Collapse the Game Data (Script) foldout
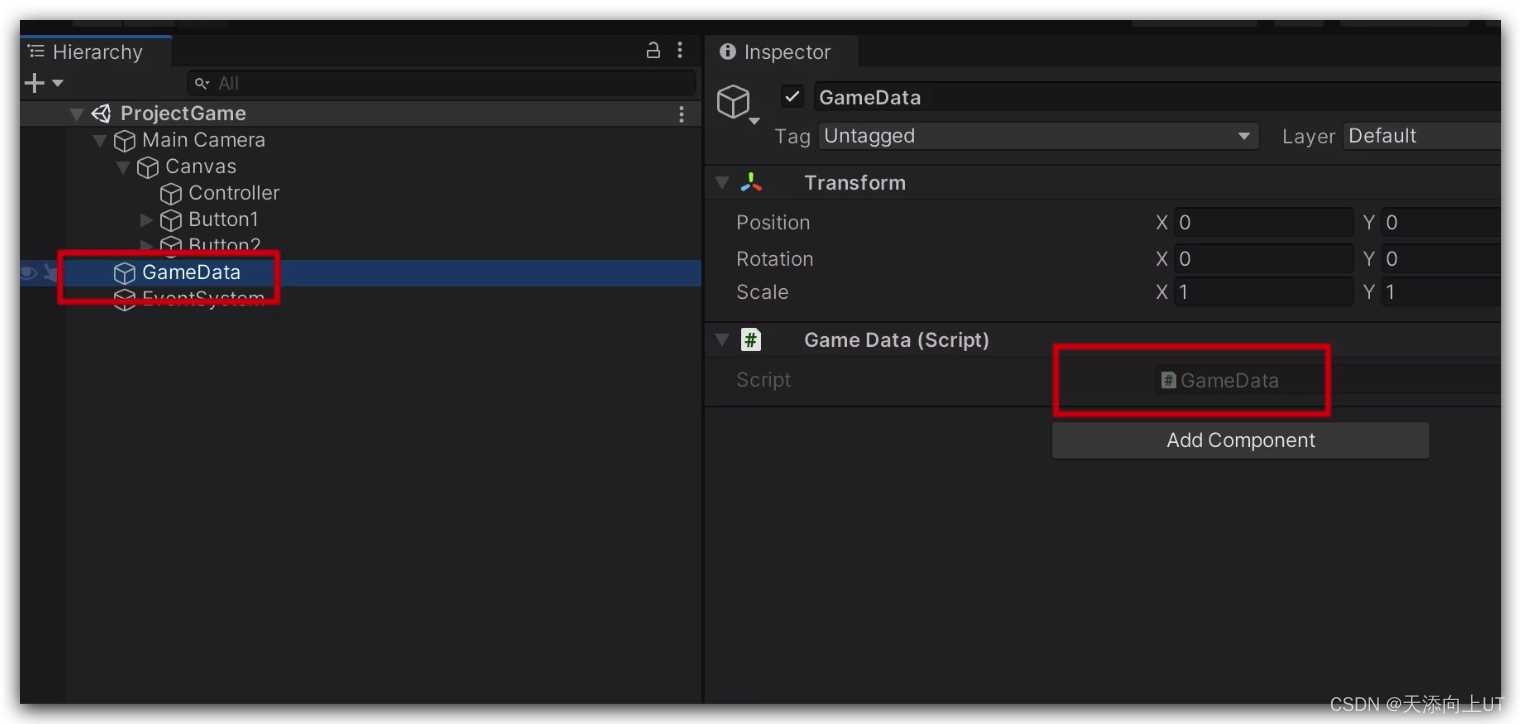Screen dimensions: 1521x724 [722, 341]
